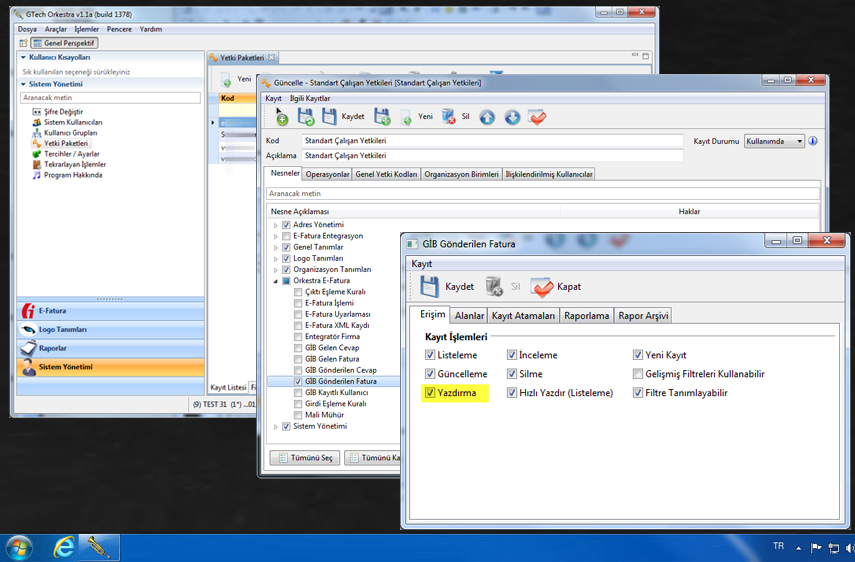The height and width of the screenshot is (562, 855).
Task: Click the Genel Perspektif button
Action: [x=64, y=43]
